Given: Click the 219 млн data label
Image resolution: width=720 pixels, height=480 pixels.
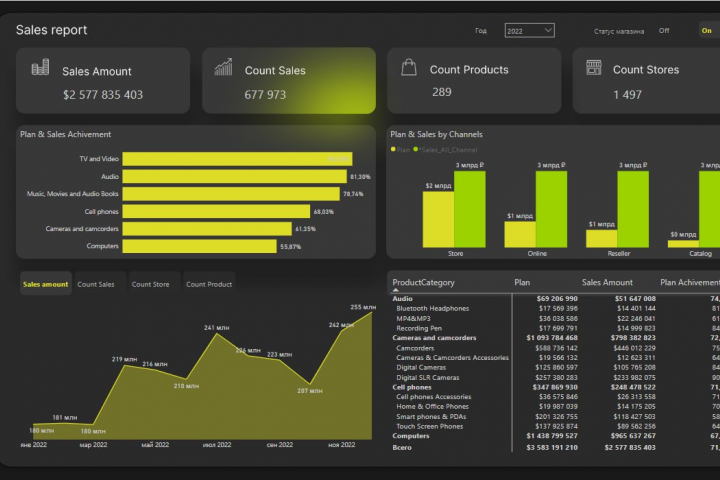Looking at the screenshot, I should (x=124, y=359).
